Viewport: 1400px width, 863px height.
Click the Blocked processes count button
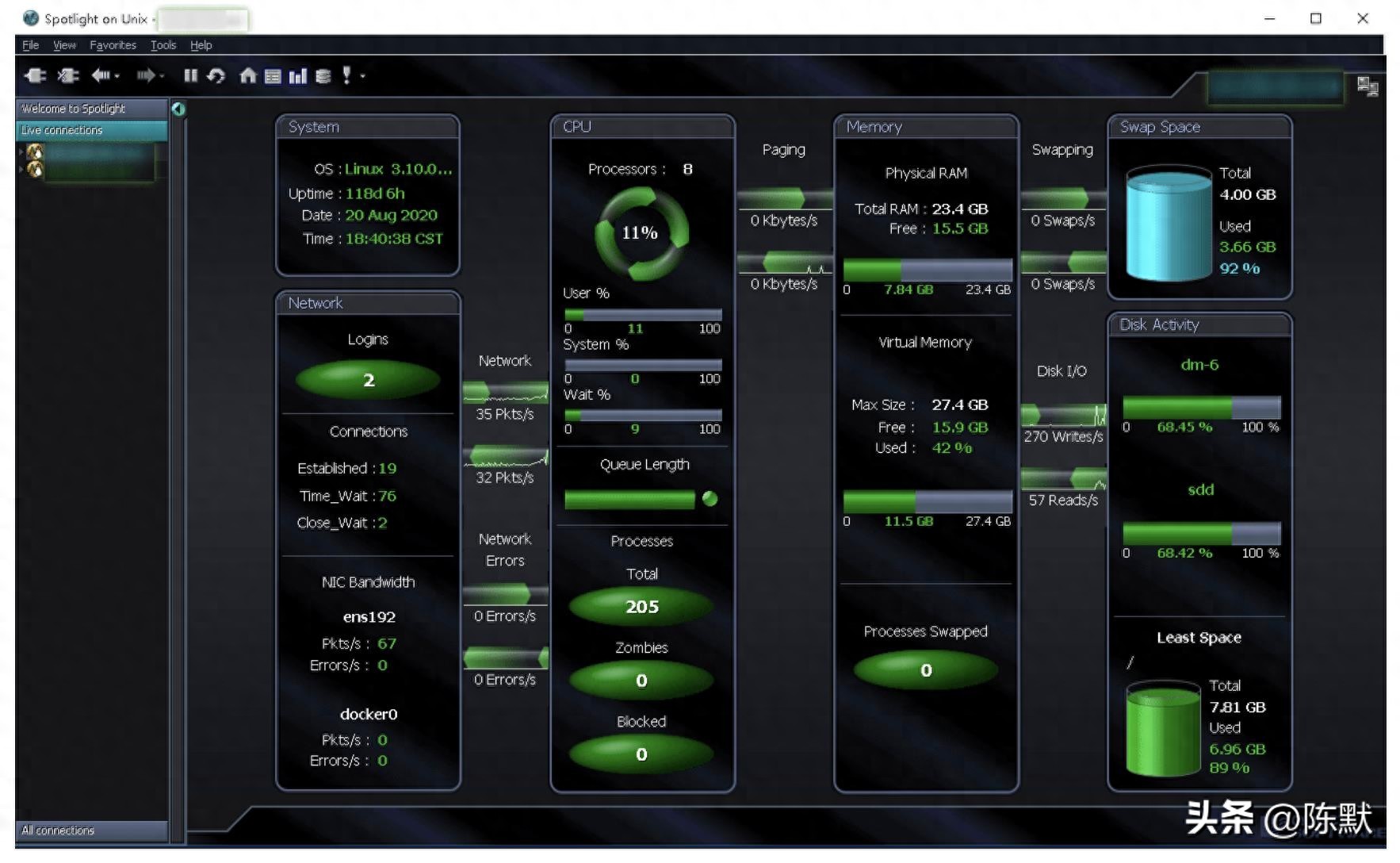tap(642, 754)
